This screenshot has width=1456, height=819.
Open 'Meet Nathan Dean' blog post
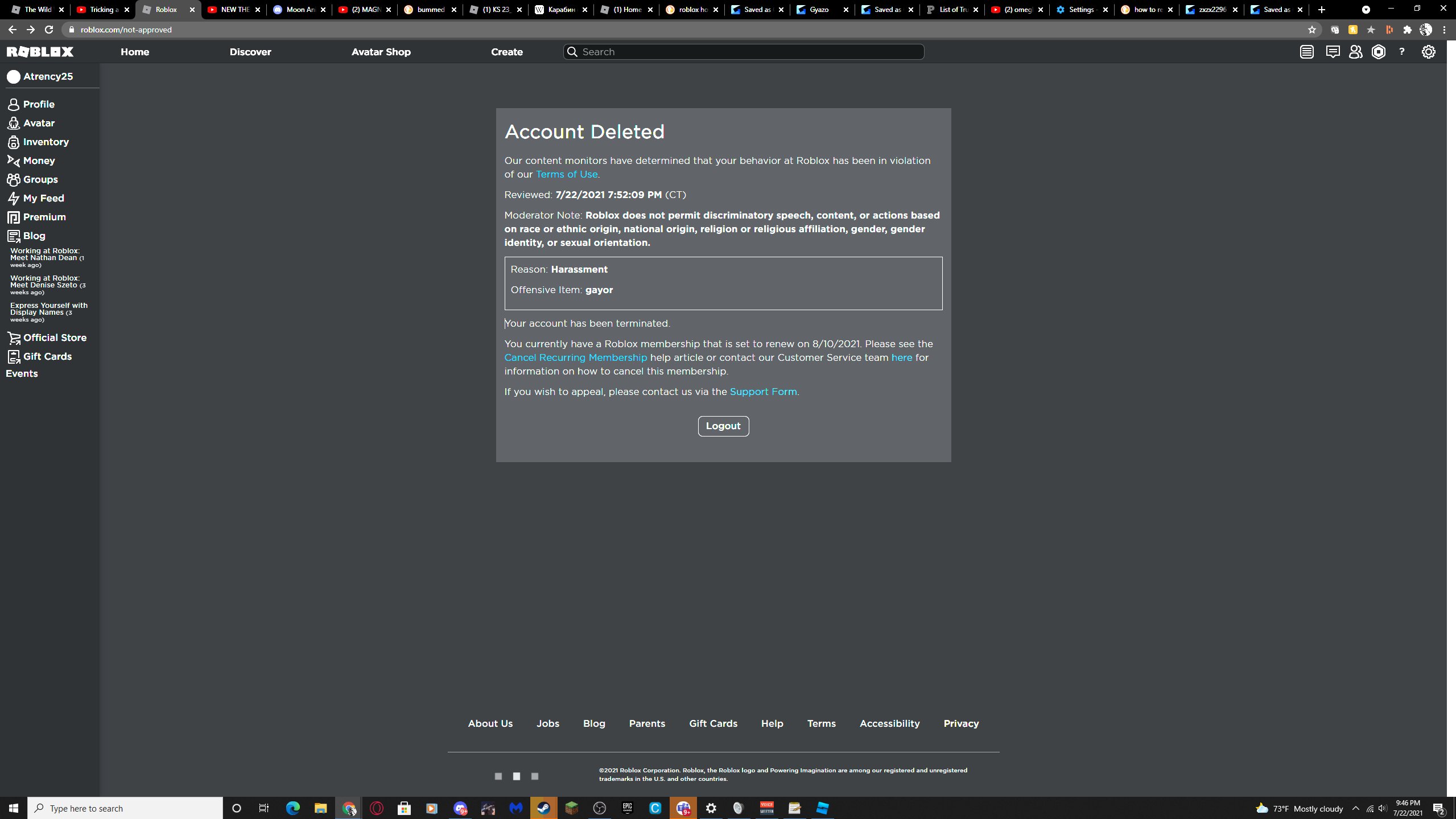[47, 258]
